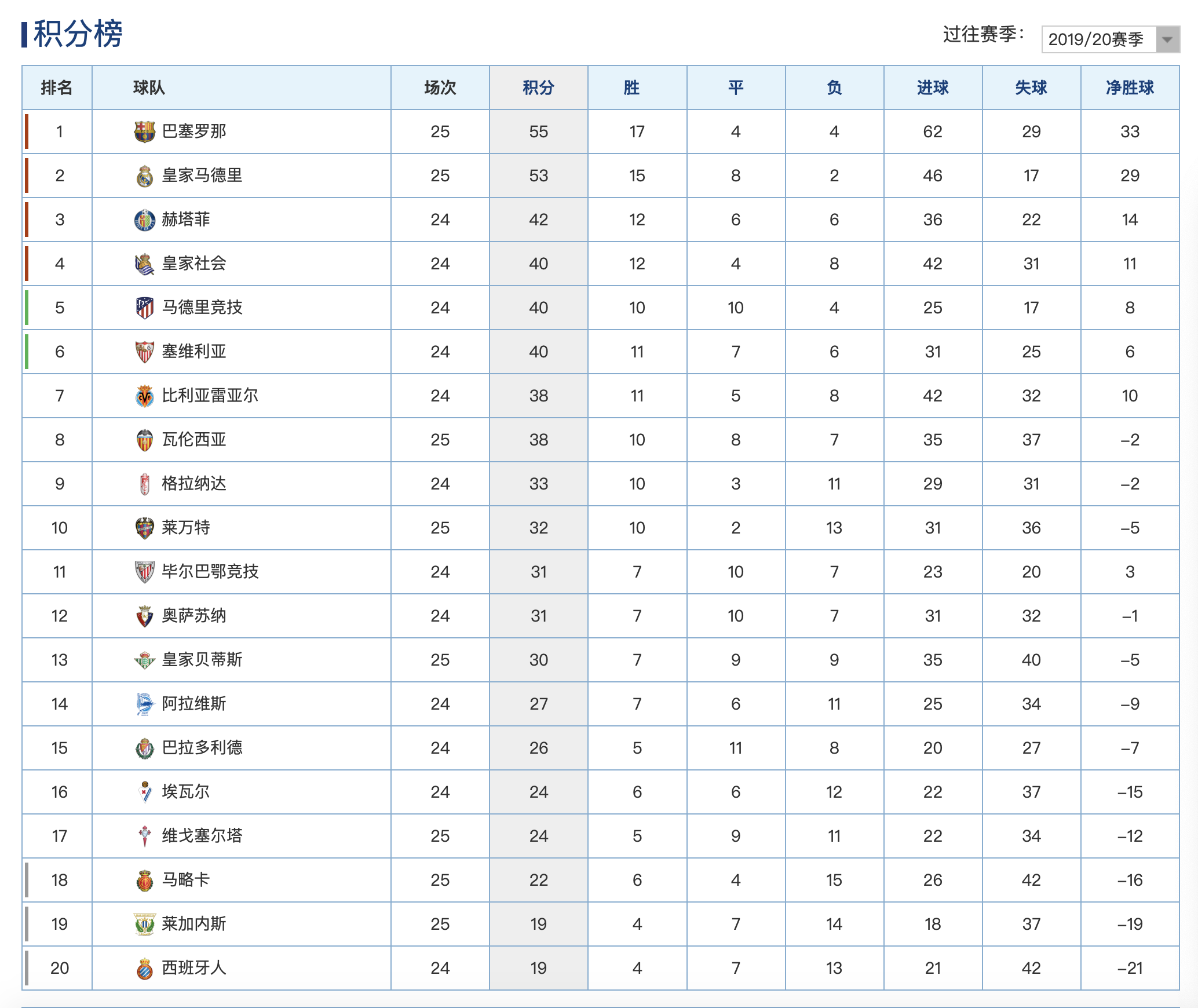Open the 塞维利亚 team link

(x=194, y=352)
